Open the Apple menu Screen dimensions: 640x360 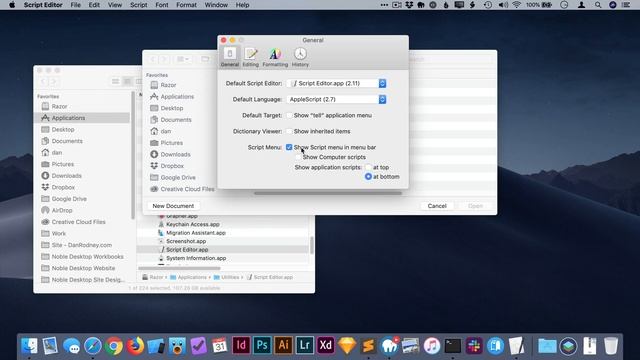click(x=12, y=5)
